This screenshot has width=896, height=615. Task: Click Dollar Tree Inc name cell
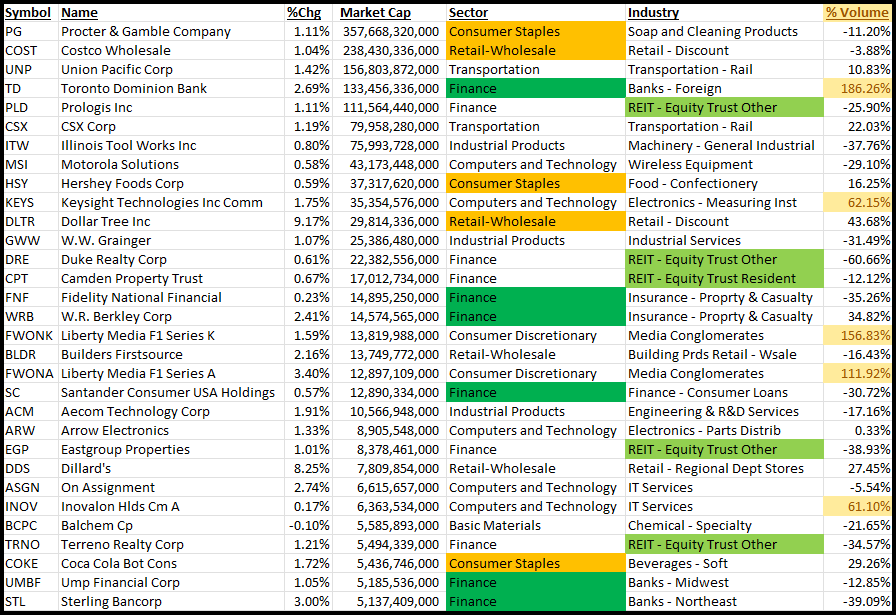[x=171, y=221]
